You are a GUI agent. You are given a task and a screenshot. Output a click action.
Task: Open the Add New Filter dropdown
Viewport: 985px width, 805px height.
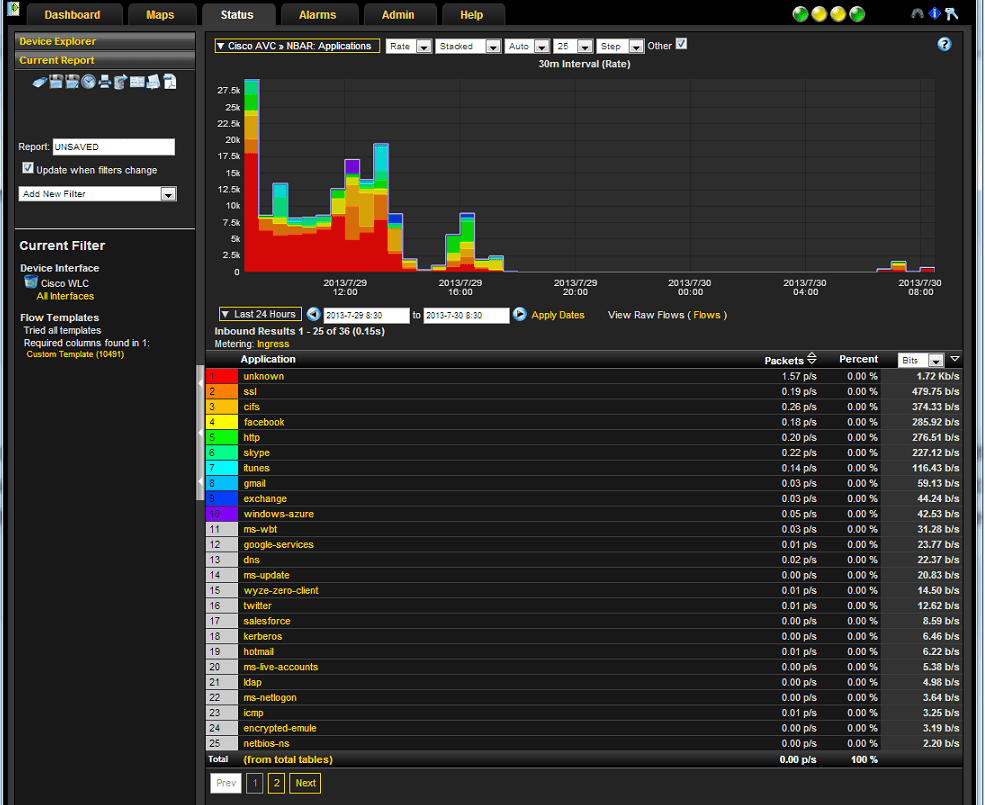pos(97,194)
